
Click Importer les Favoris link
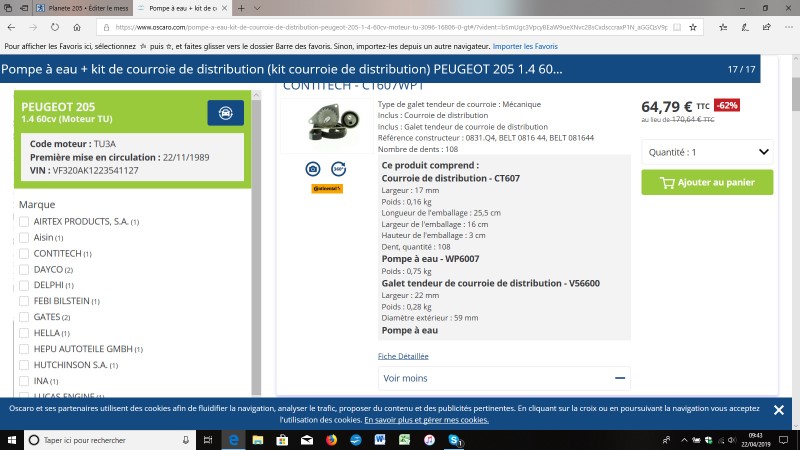[x=525, y=46]
